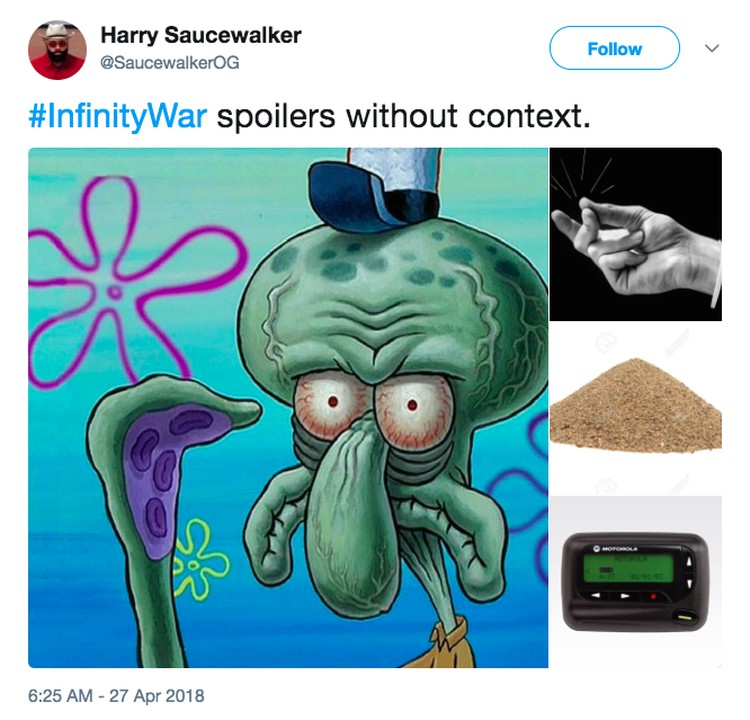The width and height of the screenshot is (750, 720).
Task: Click the Motorola logo on the pager
Action: coord(615,549)
